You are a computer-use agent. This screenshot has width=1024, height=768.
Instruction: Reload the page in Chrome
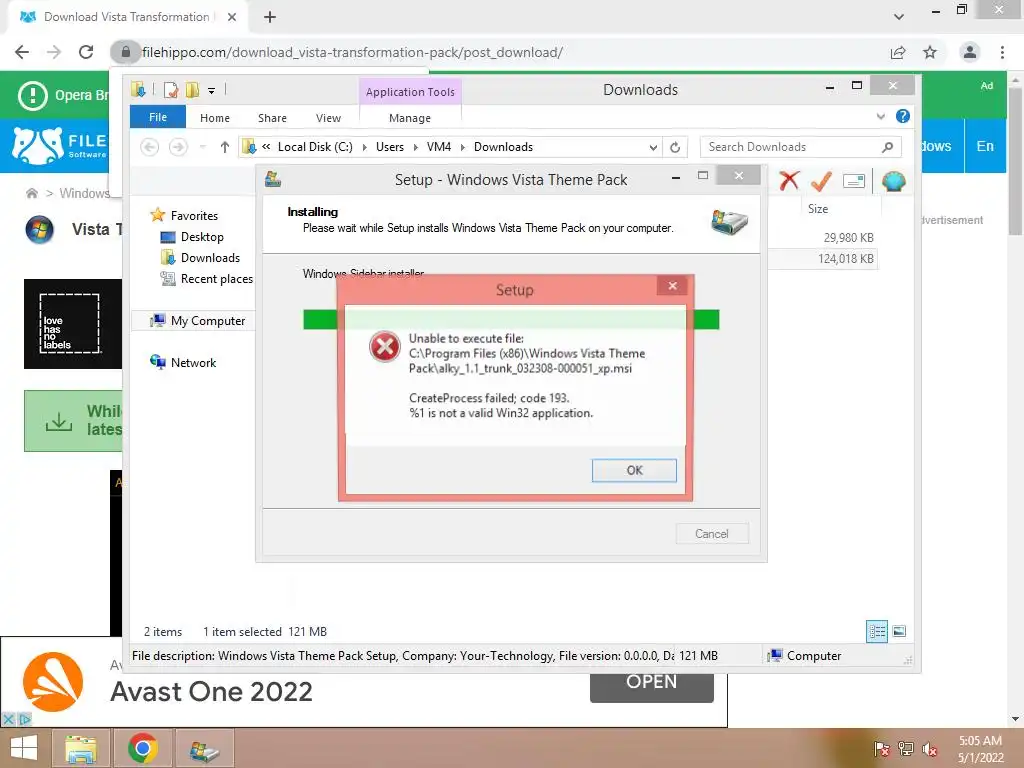click(x=86, y=52)
